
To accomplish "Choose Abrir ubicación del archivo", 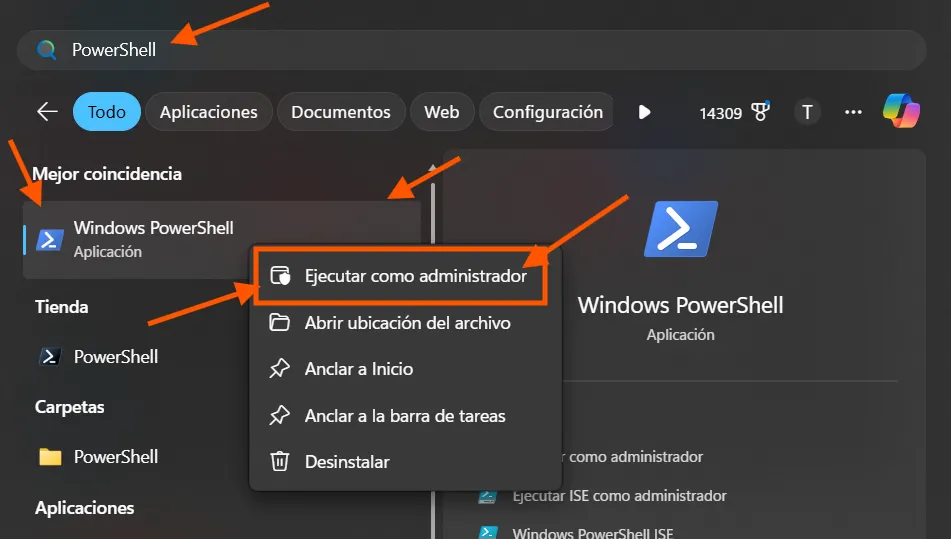I will pyautogui.click(x=405, y=323).
